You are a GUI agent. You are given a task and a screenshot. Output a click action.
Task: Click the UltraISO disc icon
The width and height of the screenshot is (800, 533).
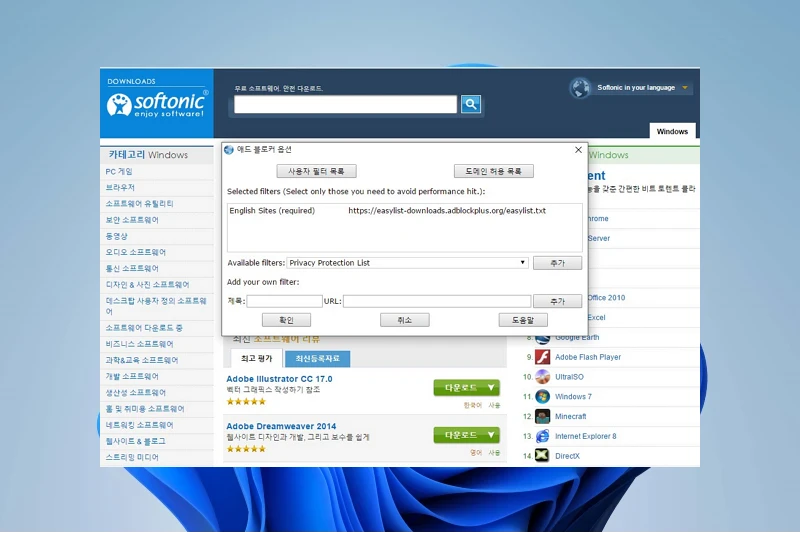coord(543,377)
